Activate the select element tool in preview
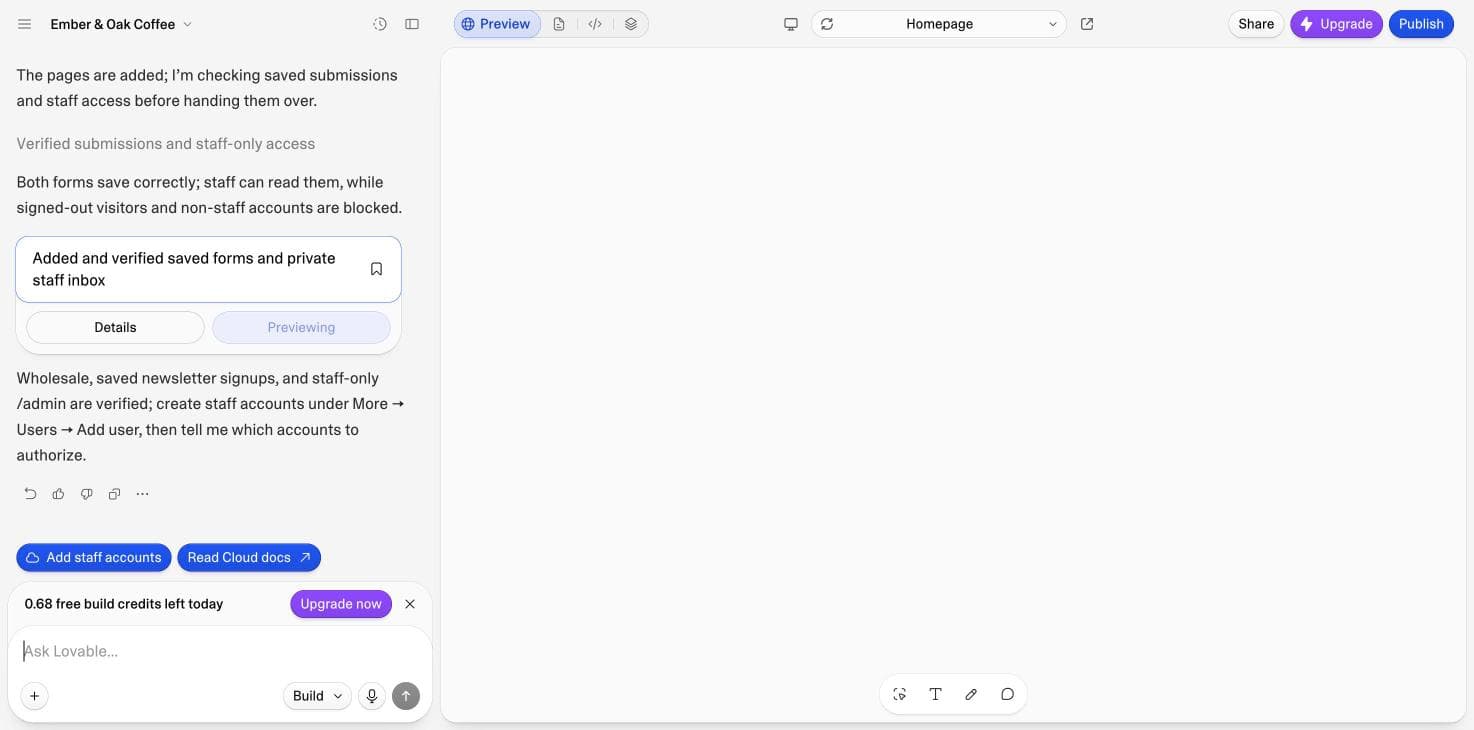The width and height of the screenshot is (1474, 730). 900,694
